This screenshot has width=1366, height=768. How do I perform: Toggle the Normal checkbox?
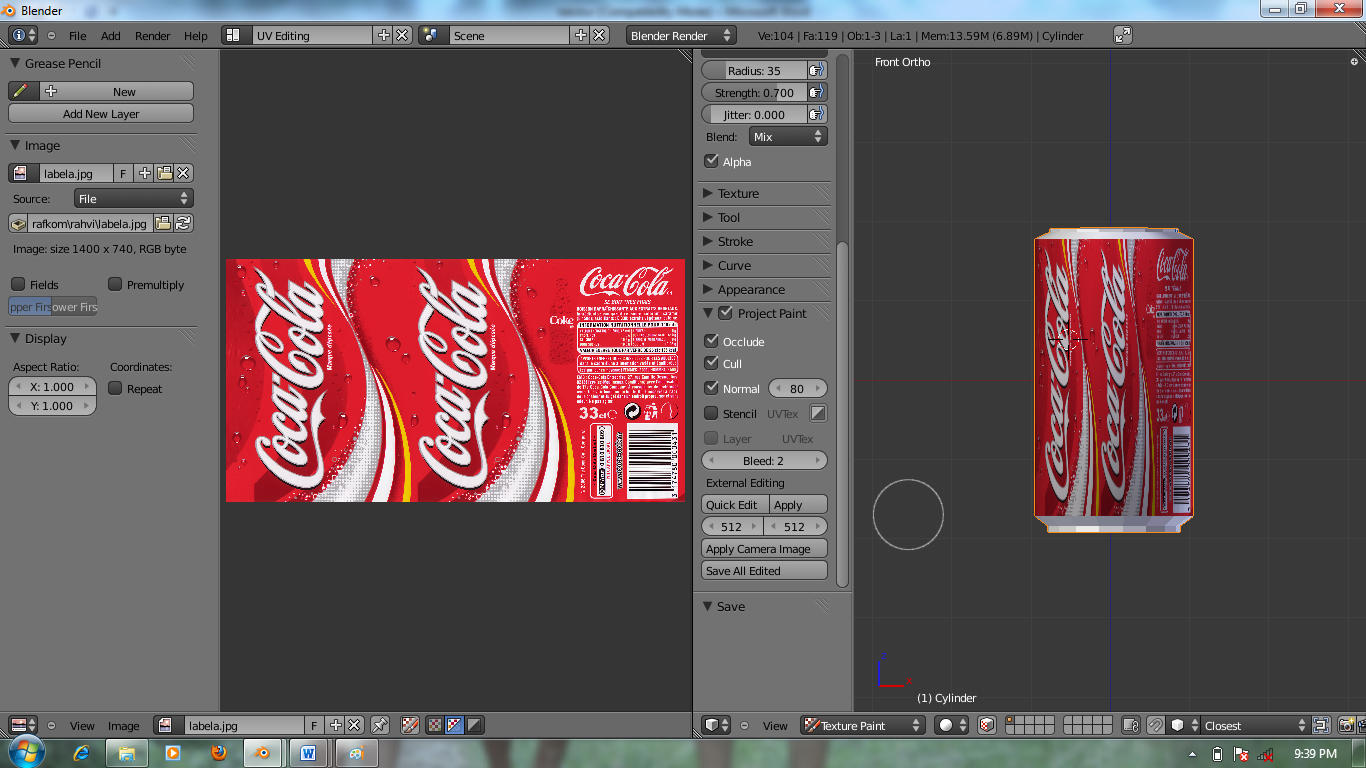711,388
